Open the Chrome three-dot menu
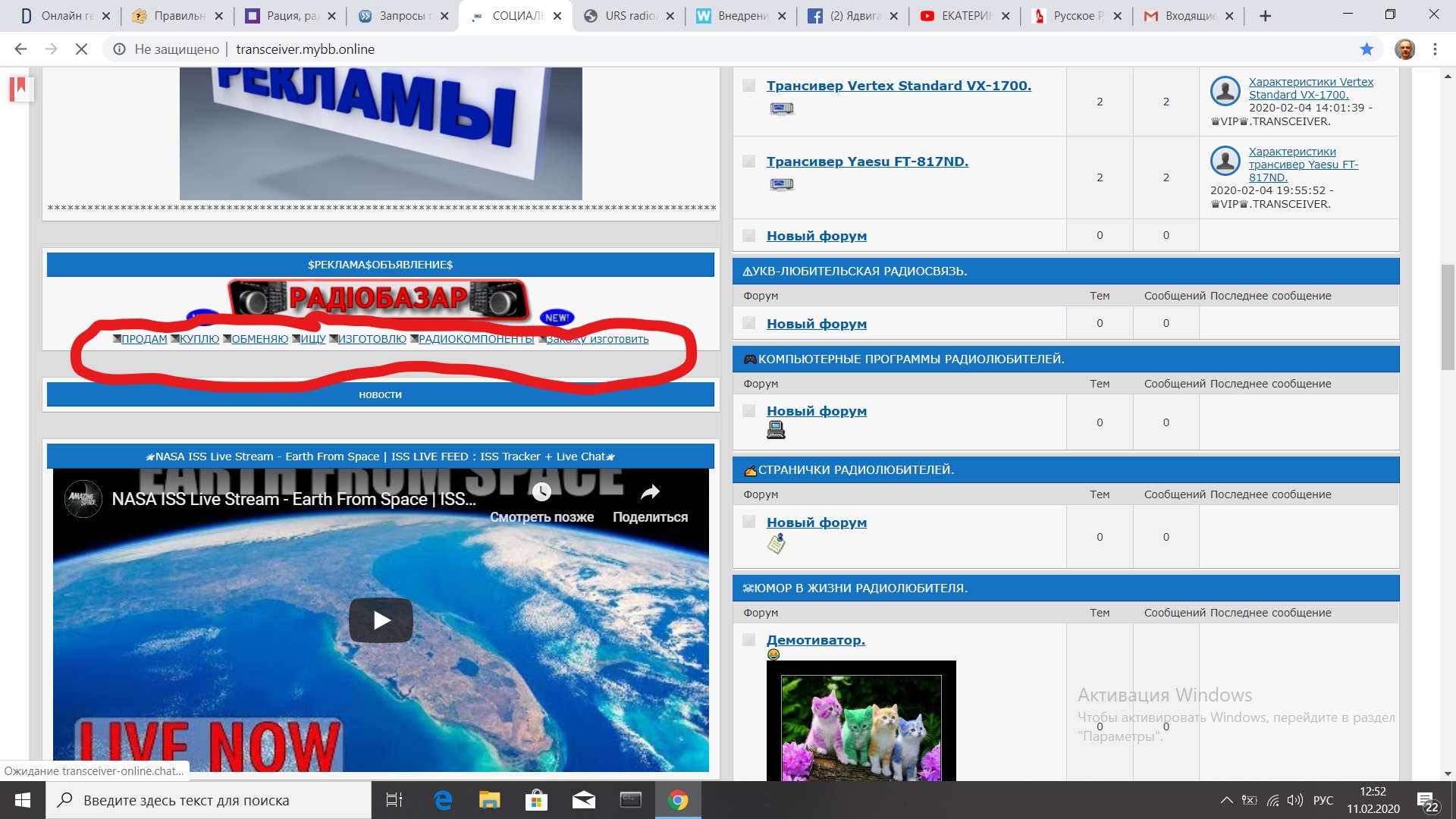1456x819 pixels. (1435, 49)
